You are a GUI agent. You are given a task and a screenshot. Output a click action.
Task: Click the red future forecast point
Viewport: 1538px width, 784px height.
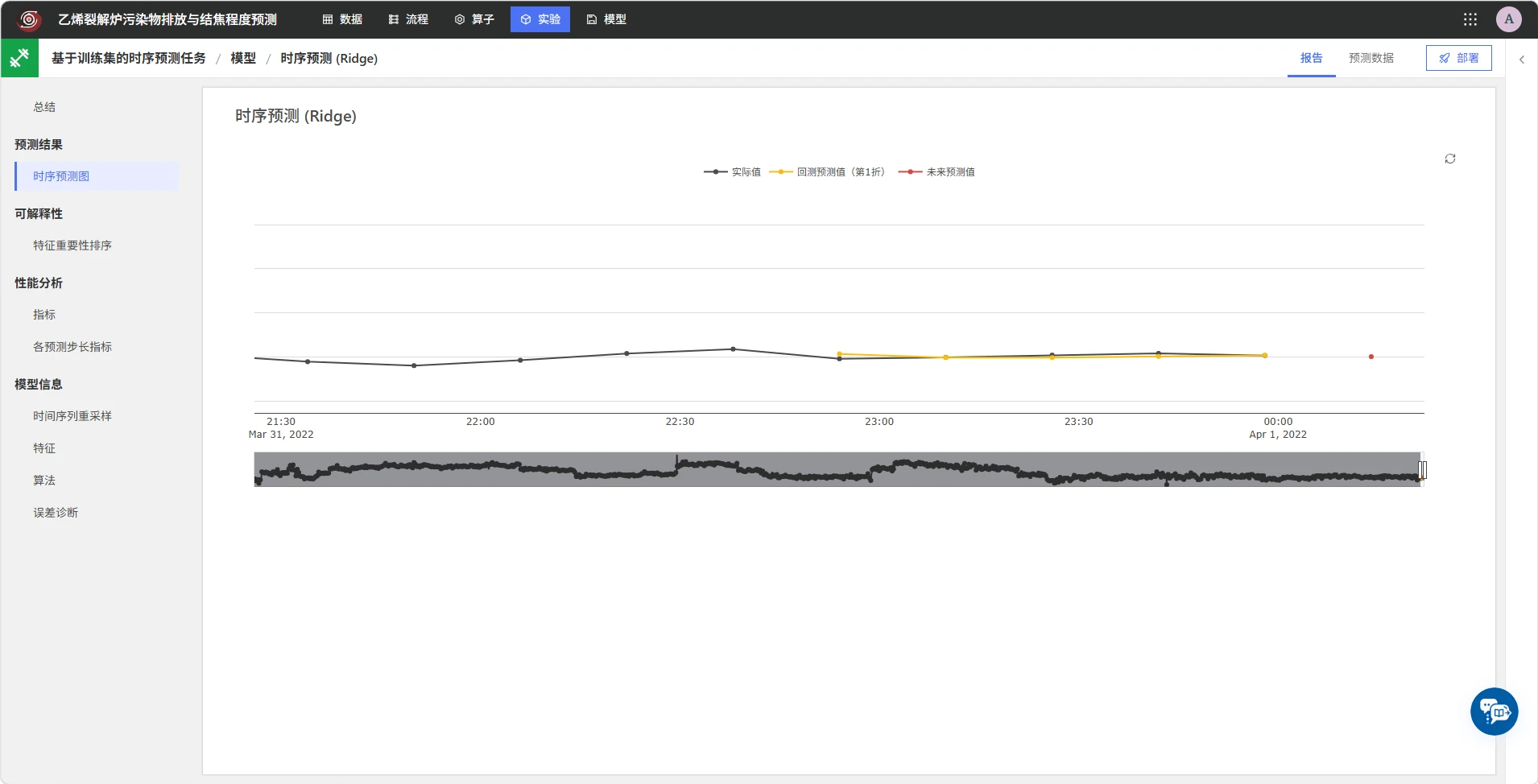1371,357
